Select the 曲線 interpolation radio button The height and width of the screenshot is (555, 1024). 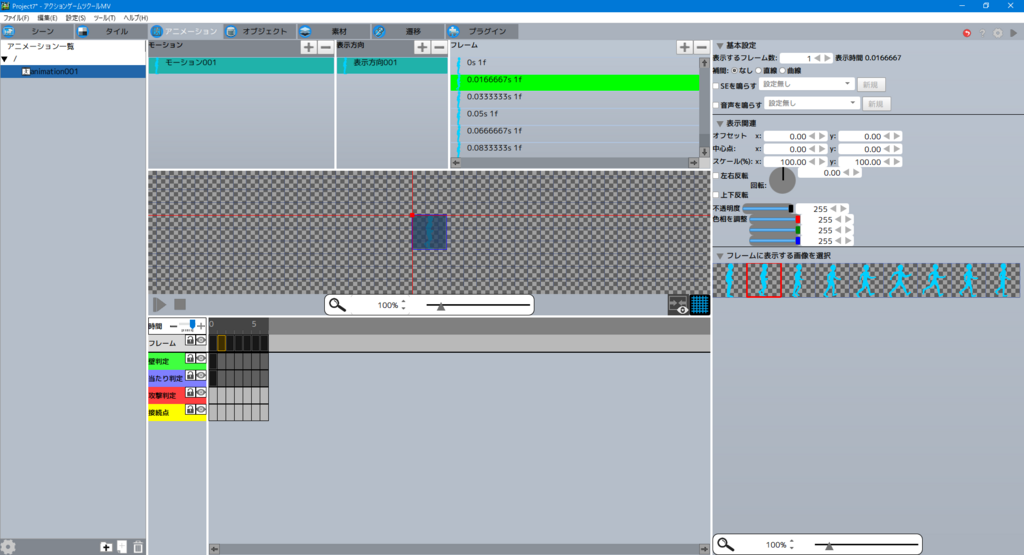click(782, 71)
